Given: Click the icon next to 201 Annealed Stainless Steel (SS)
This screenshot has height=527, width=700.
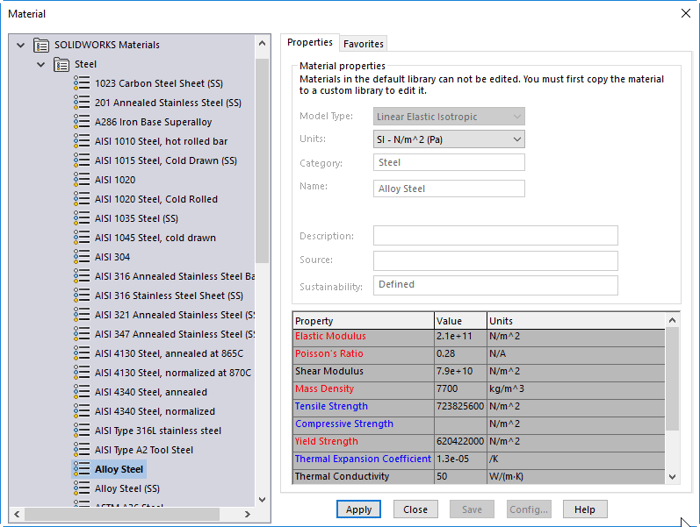Looking at the screenshot, I should 82,103.
